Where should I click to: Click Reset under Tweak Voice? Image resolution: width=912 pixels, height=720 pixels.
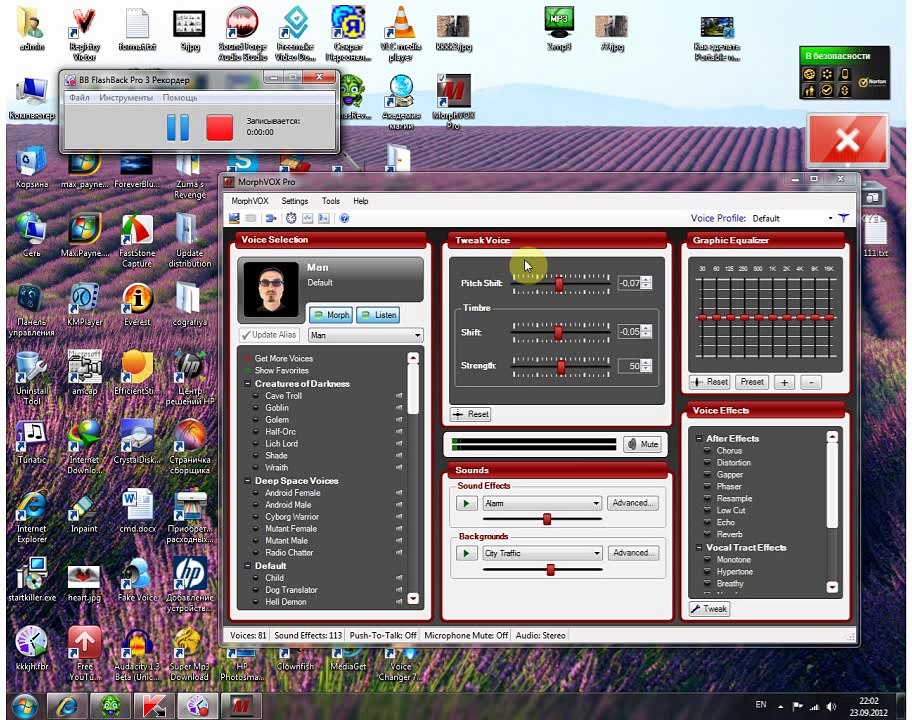click(x=471, y=414)
